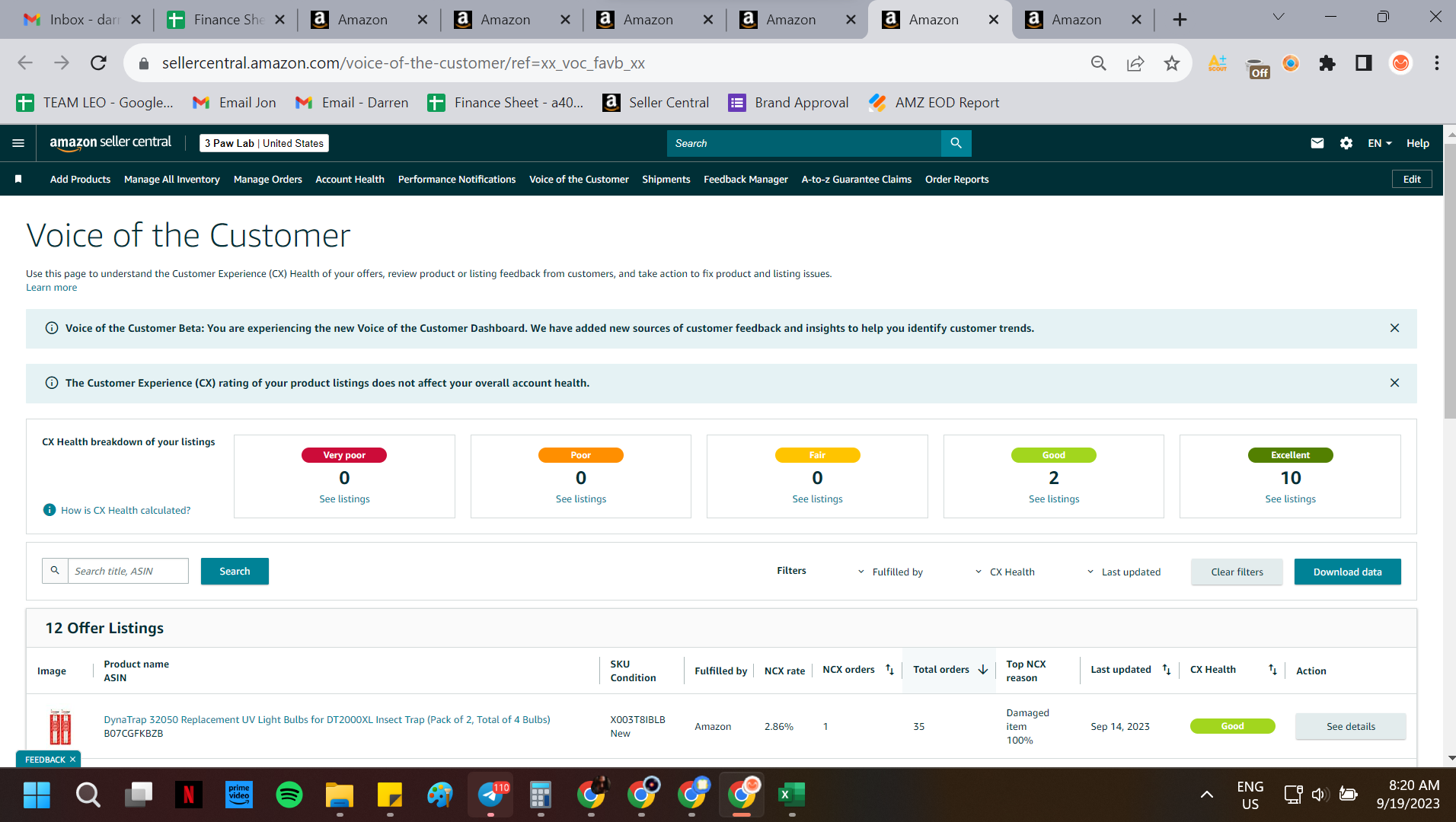Open Spotify from the taskbar
1456x822 pixels.
click(x=289, y=795)
